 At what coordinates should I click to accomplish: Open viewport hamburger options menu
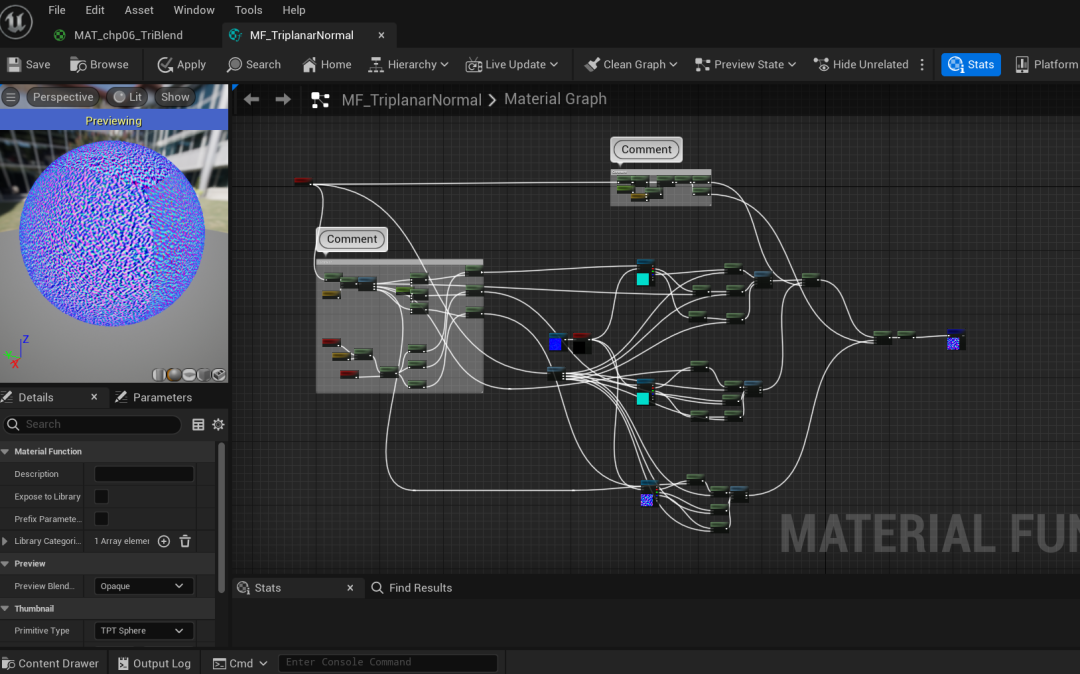[x=10, y=97]
